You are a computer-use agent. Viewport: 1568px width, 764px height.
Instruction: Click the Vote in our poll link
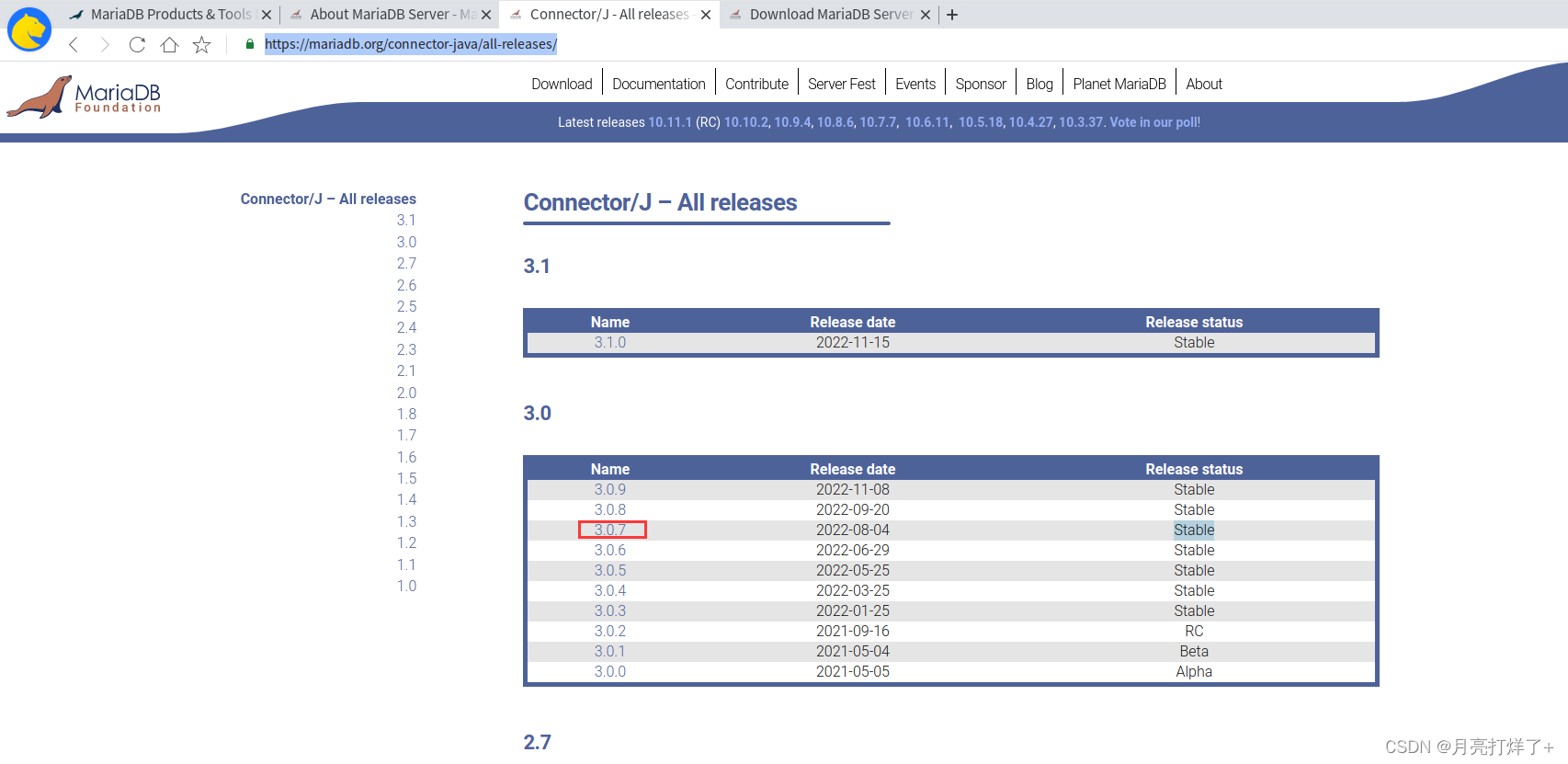1153,122
